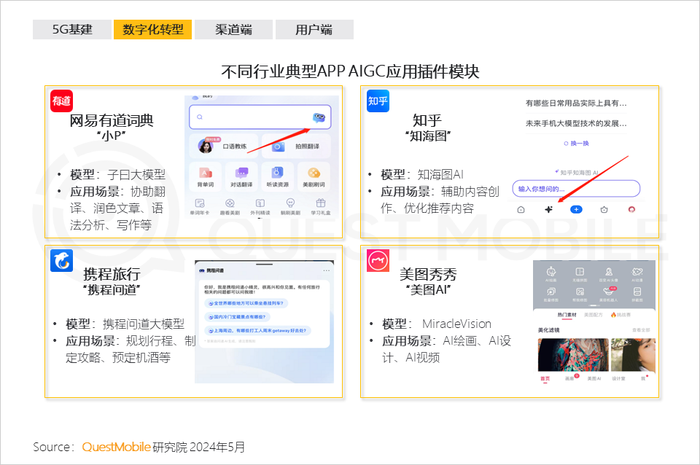700x465 pixels.
Task: Click the 小P chat-bot icon in Youdao search bar
Action: pyautogui.click(x=319, y=117)
